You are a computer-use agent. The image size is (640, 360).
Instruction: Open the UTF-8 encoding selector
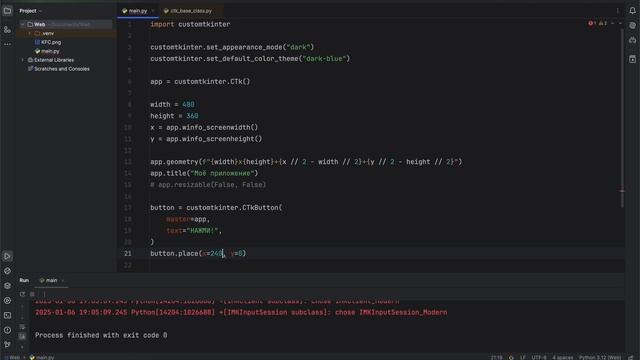click(539, 357)
